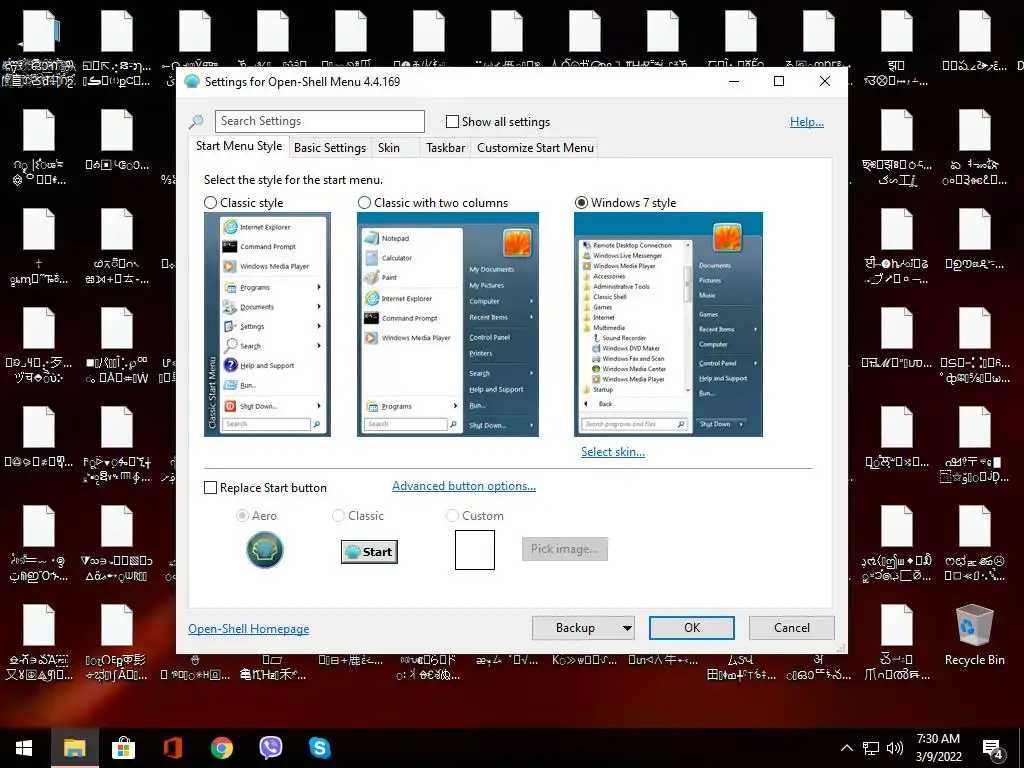Expand the Backup dropdown arrow

pos(627,628)
